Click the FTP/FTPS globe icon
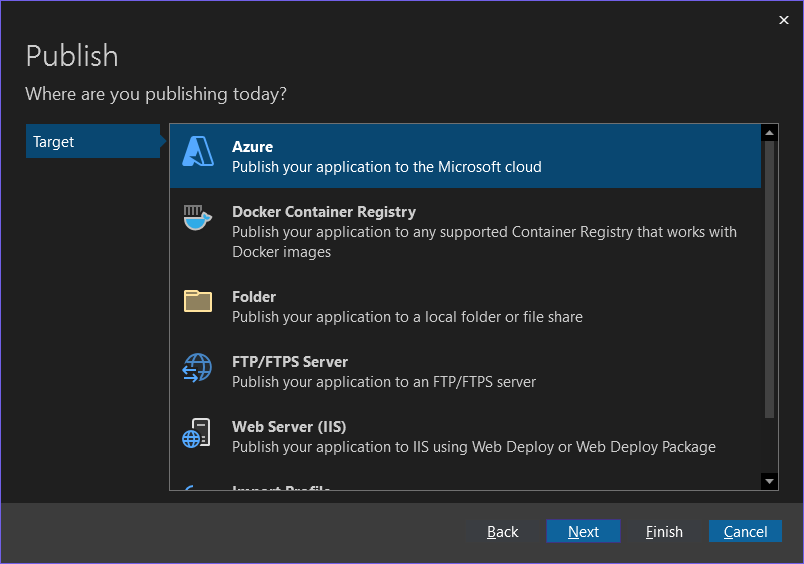Viewport: 804px width, 564px height. [x=197, y=368]
